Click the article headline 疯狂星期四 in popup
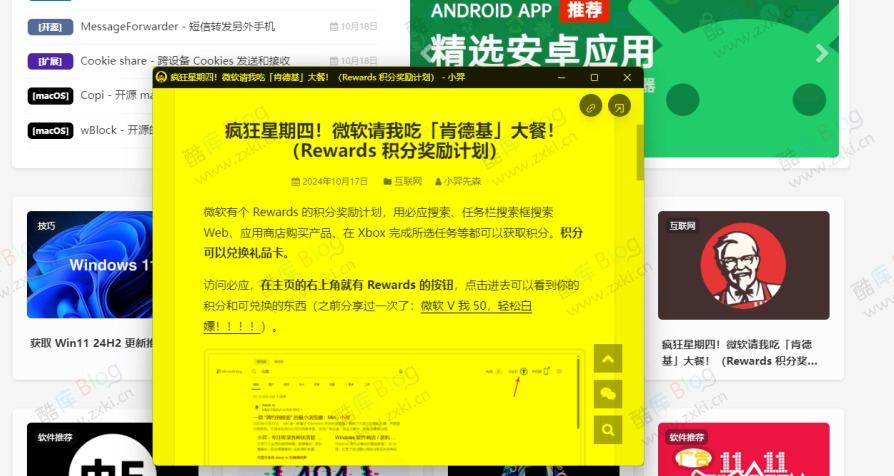The height and width of the screenshot is (476, 894). pyautogui.click(x=389, y=141)
